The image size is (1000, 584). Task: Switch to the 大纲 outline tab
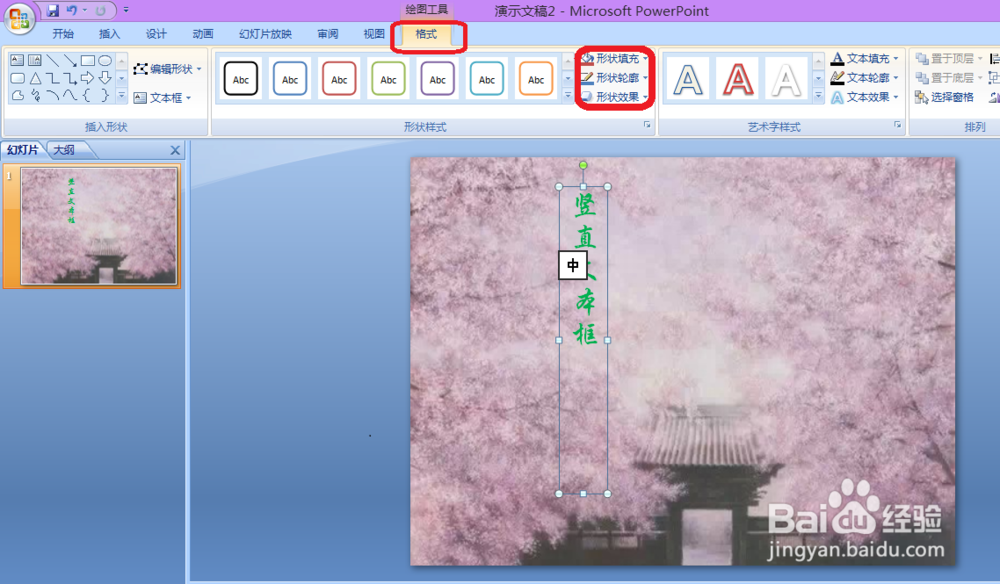coord(65,149)
